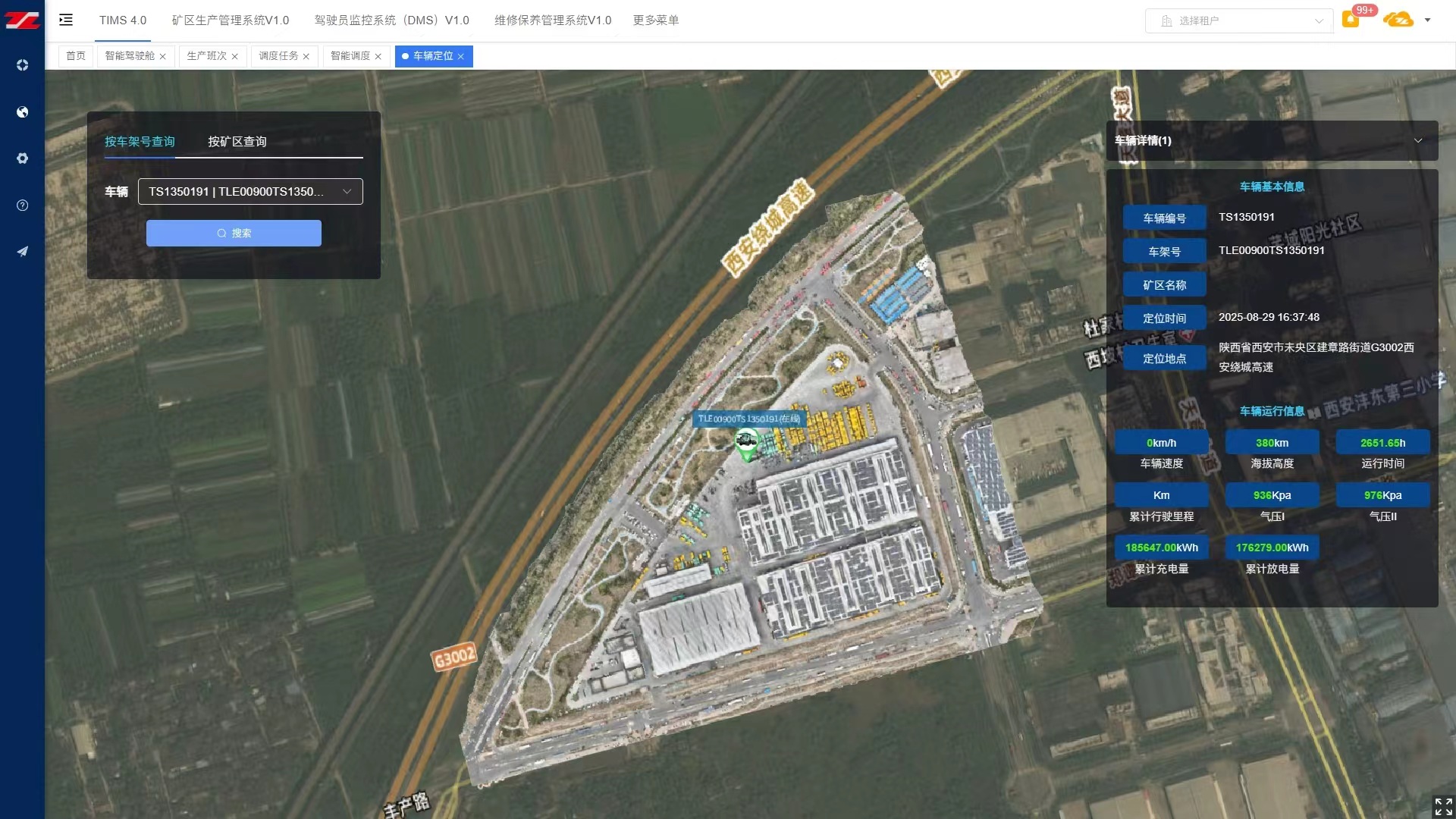Select 按车架号查询 tab

point(140,142)
